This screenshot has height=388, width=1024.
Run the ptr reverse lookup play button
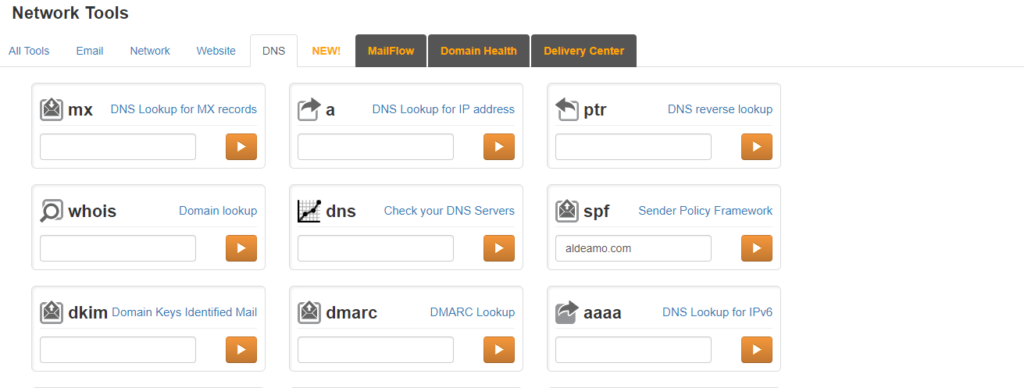(756, 147)
